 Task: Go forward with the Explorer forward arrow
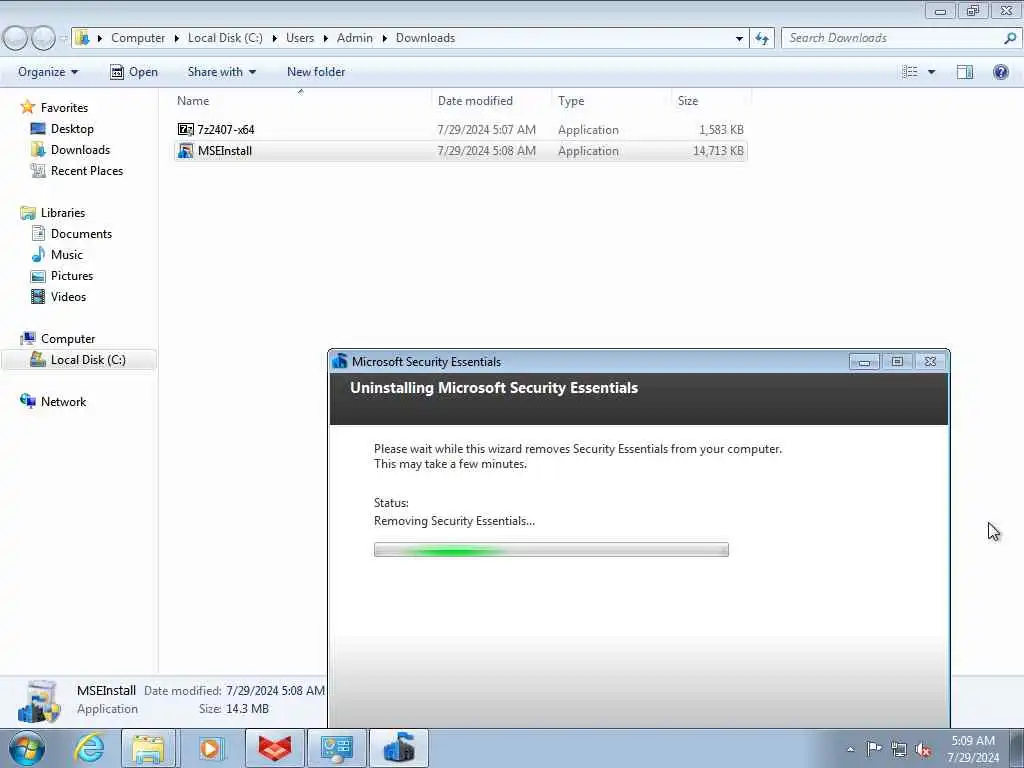coord(43,38)
